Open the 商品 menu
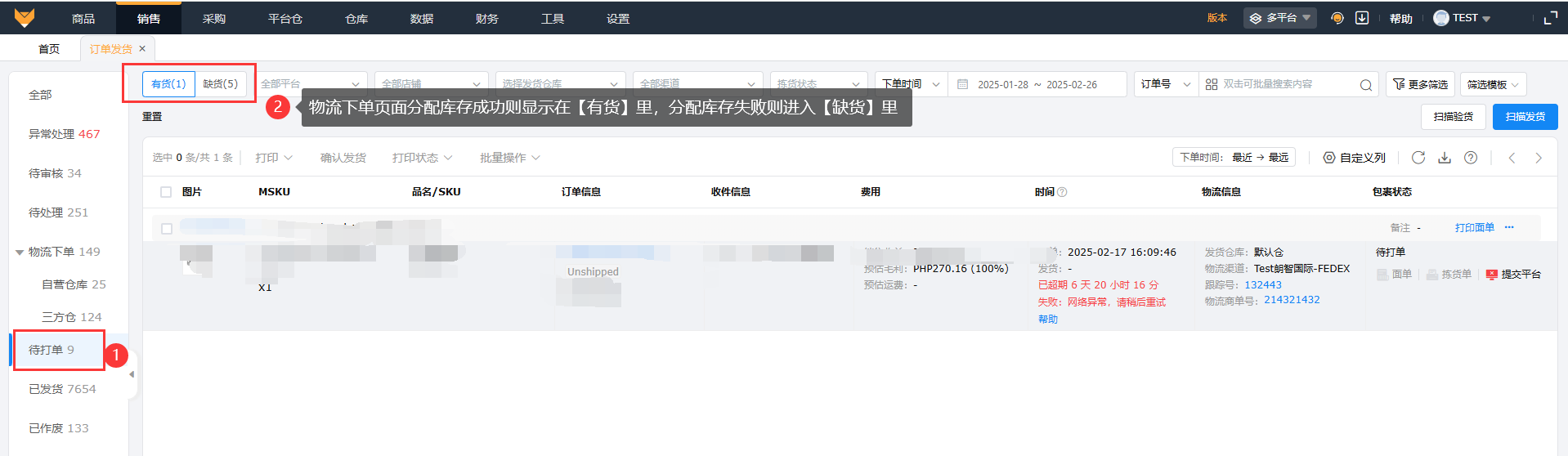1568x456 pixels. pos(83,19)
